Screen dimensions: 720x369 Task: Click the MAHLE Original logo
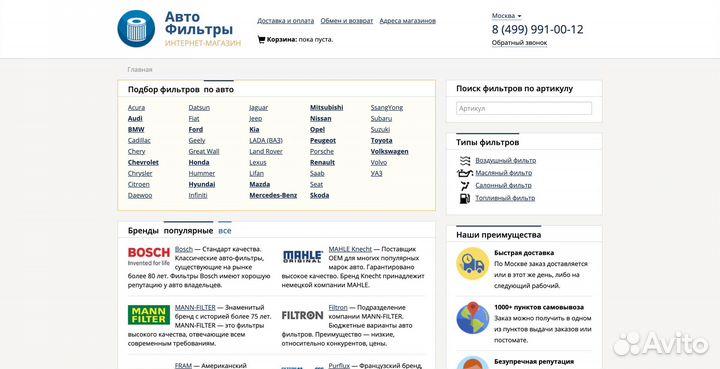pos(303,256)
